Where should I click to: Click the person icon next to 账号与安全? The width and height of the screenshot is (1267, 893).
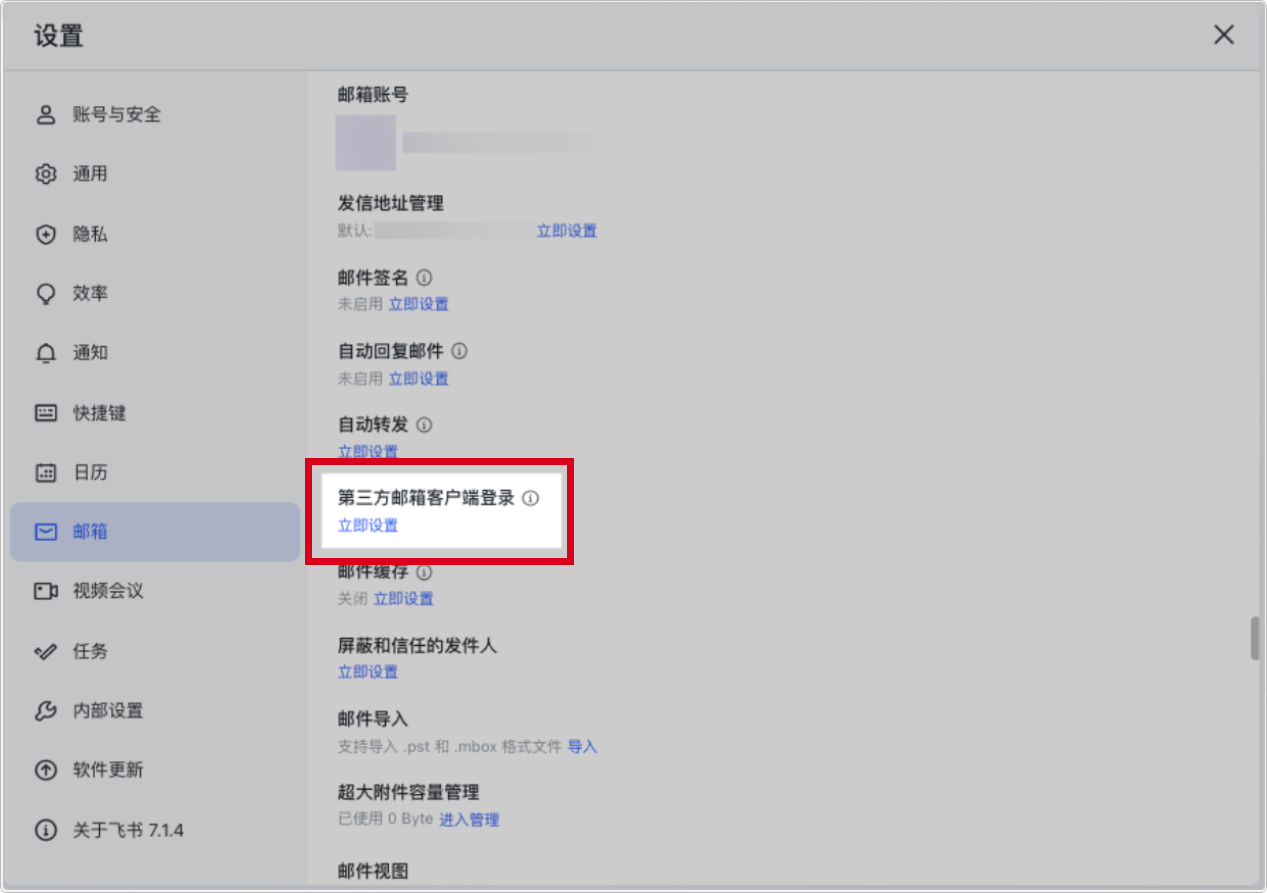click(46, 114)
